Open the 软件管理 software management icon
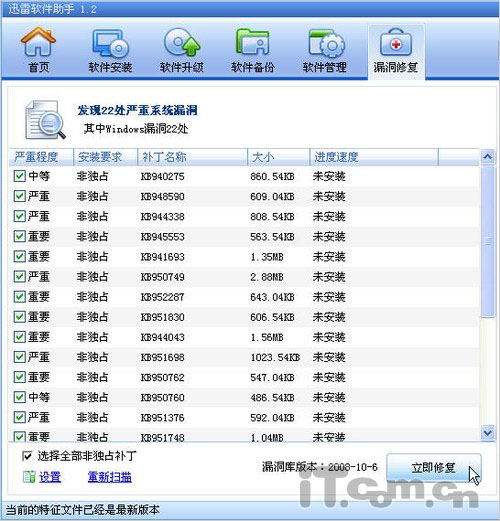Viewport: 500px width, 521px height. (326, 43)
